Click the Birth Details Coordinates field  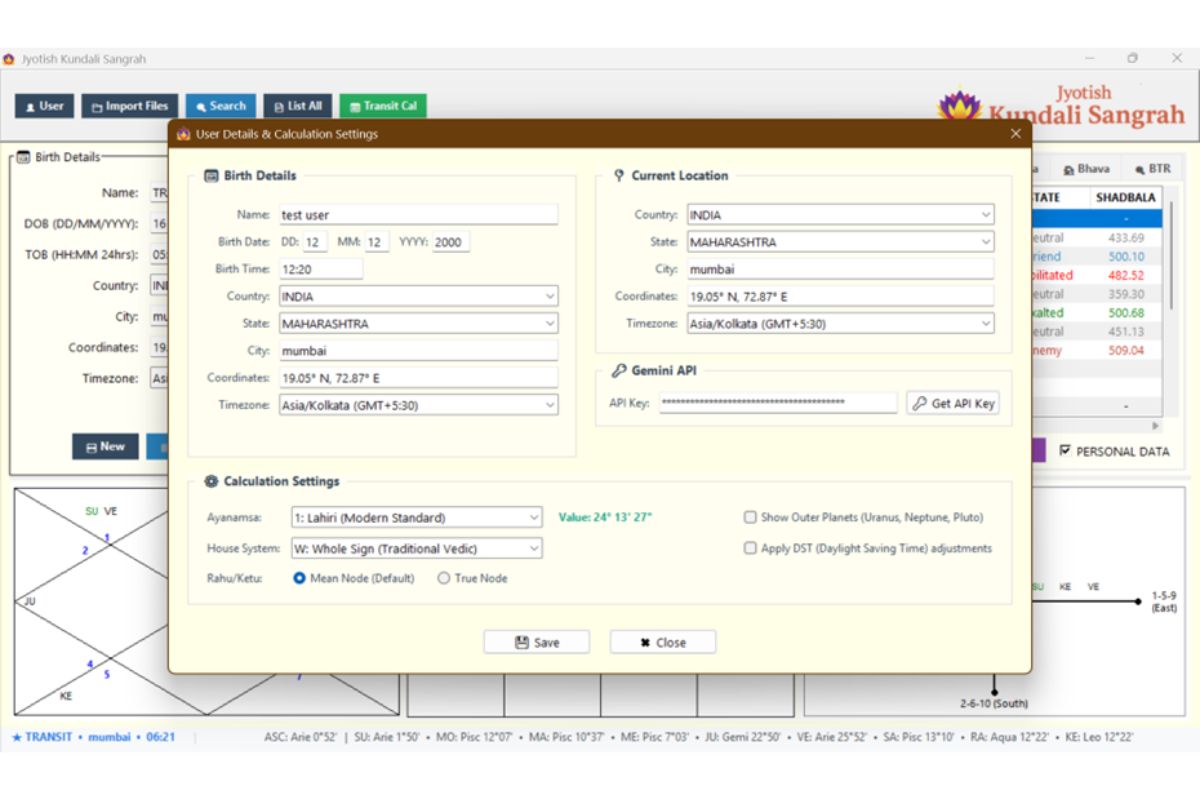(418, 378)
